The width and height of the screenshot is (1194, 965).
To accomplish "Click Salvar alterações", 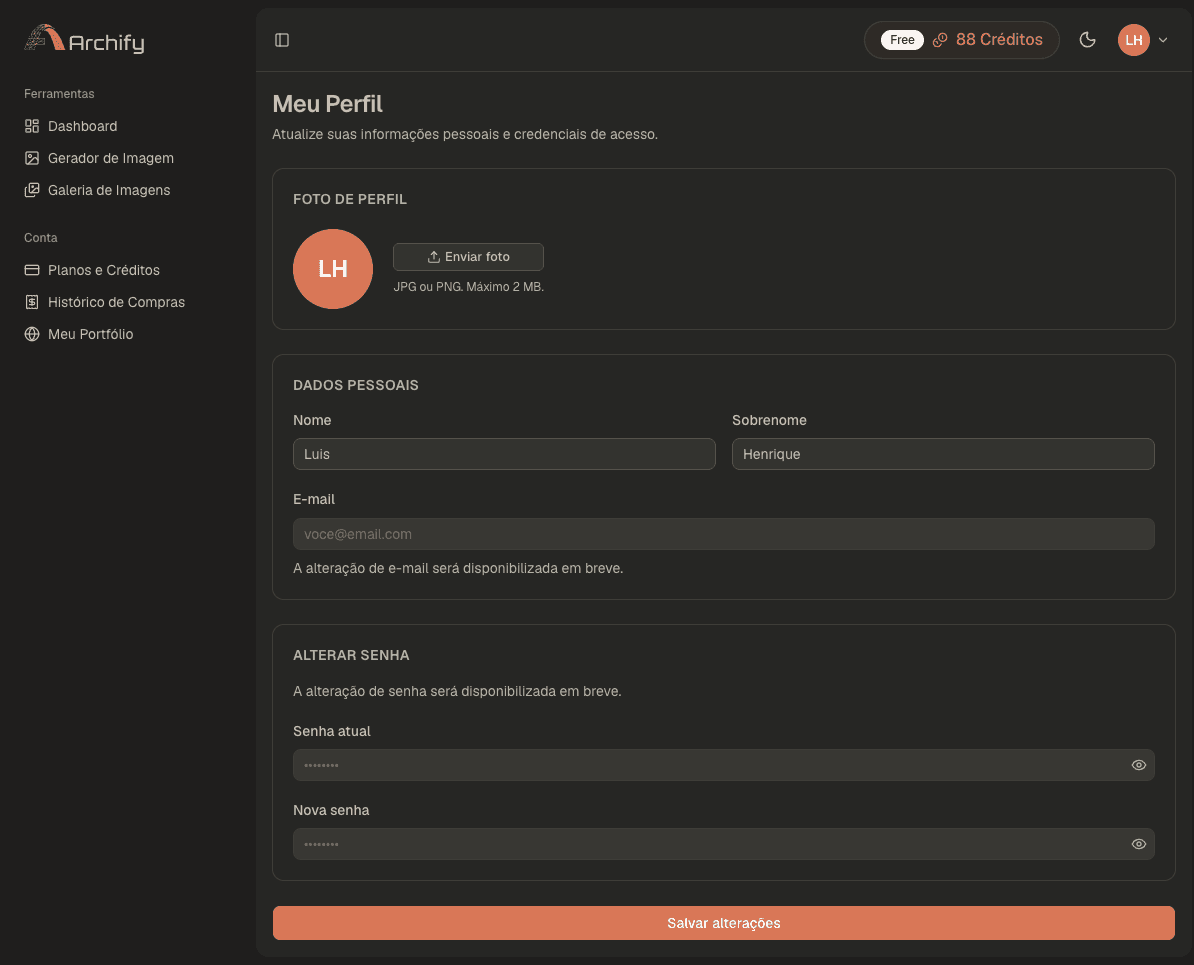I will click(723, 923).
